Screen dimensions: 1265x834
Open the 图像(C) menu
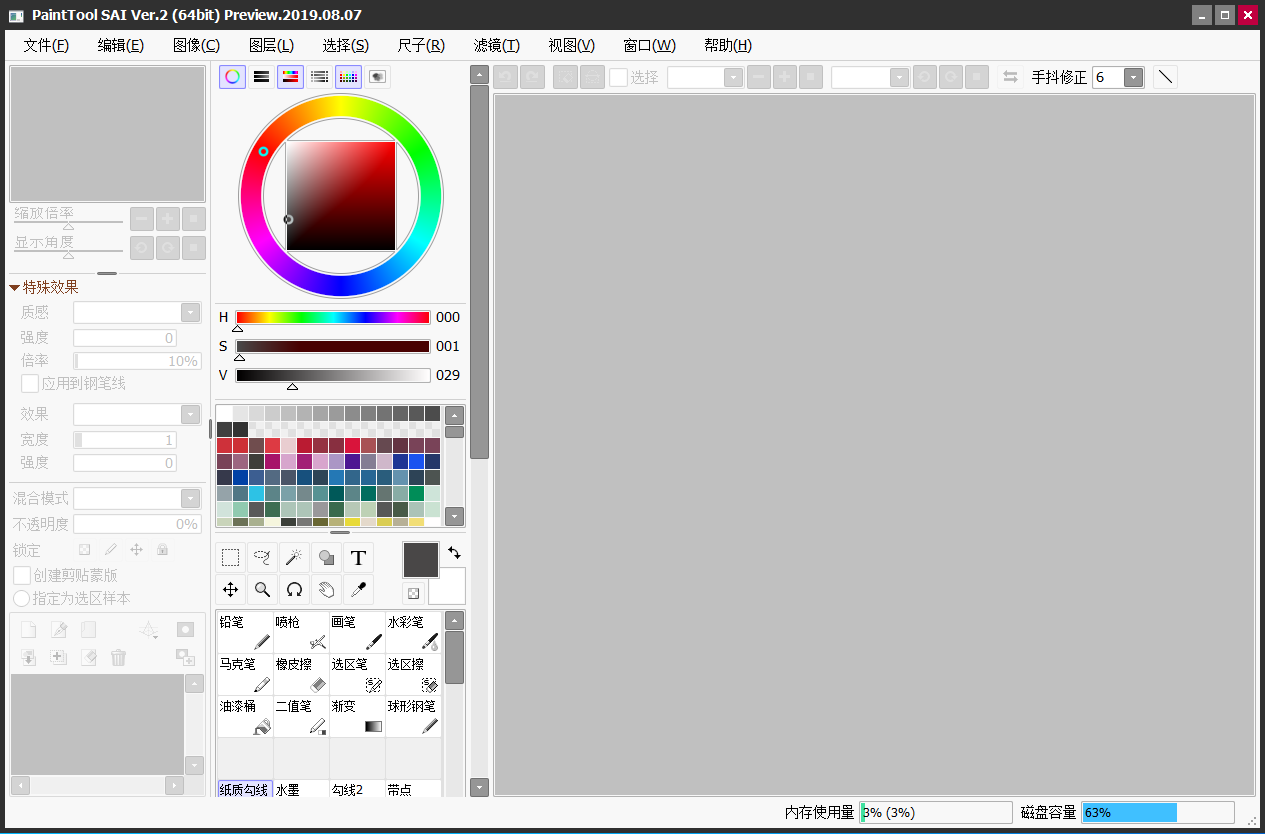coord(196,45)
